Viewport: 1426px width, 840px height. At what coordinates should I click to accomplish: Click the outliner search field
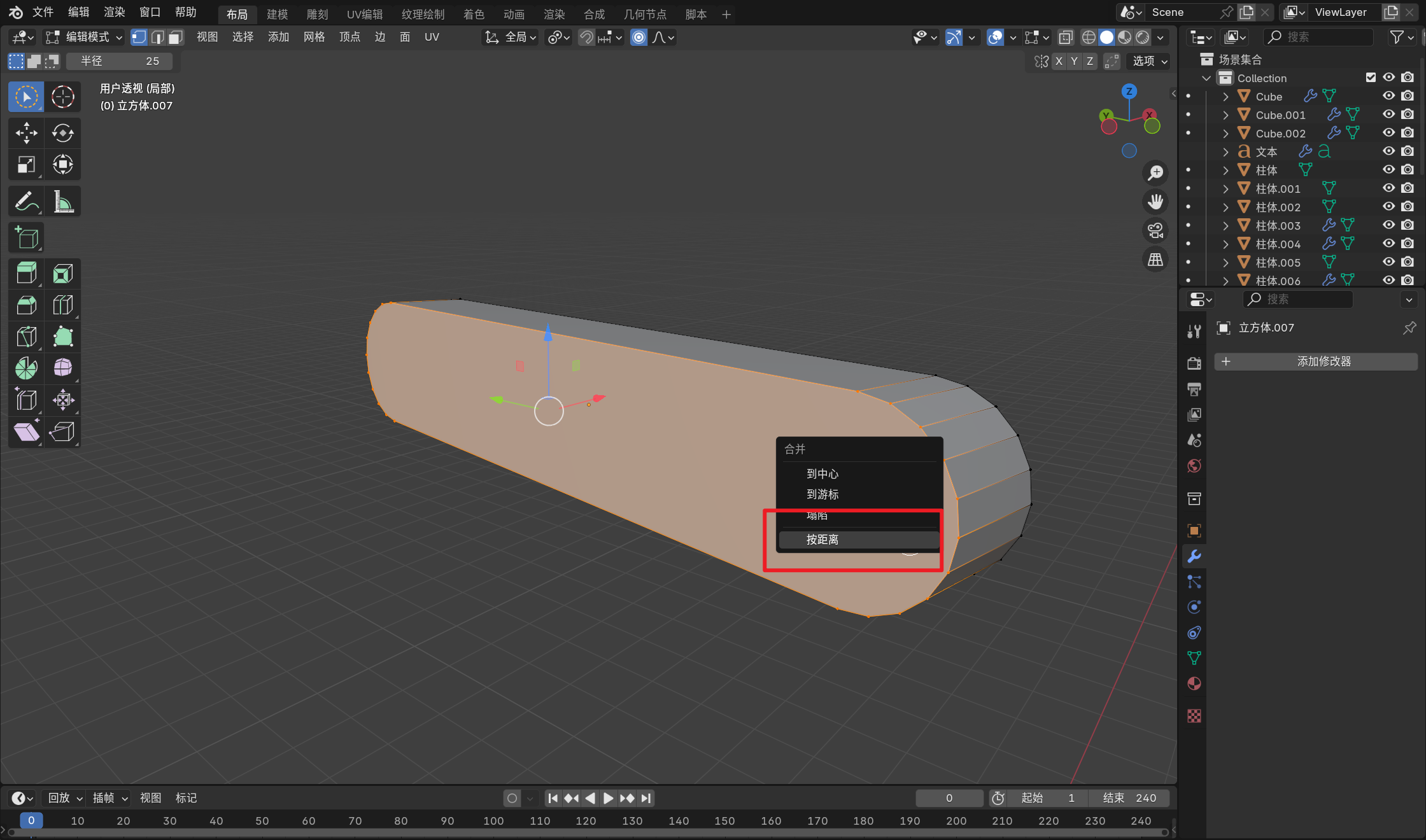tap(1318, 38)
